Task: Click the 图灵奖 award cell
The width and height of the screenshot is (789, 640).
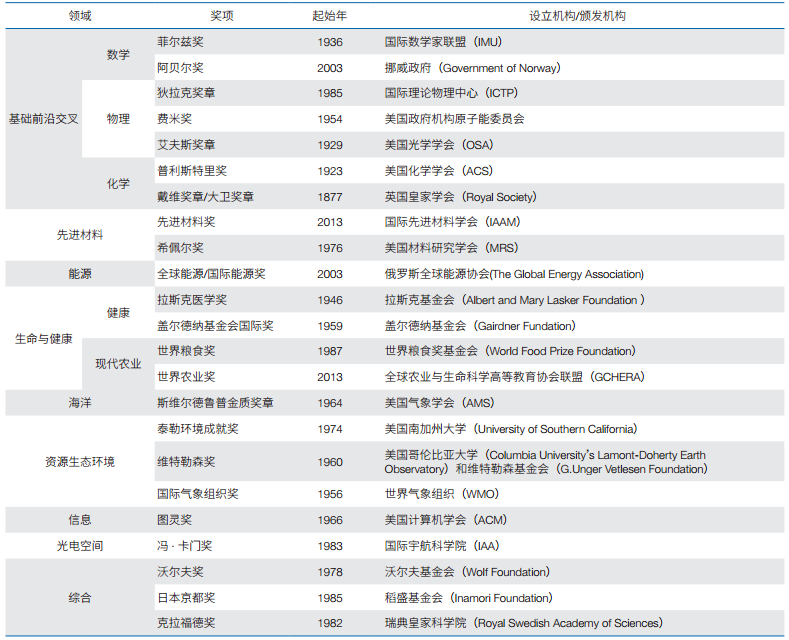Action: (175, 520)
